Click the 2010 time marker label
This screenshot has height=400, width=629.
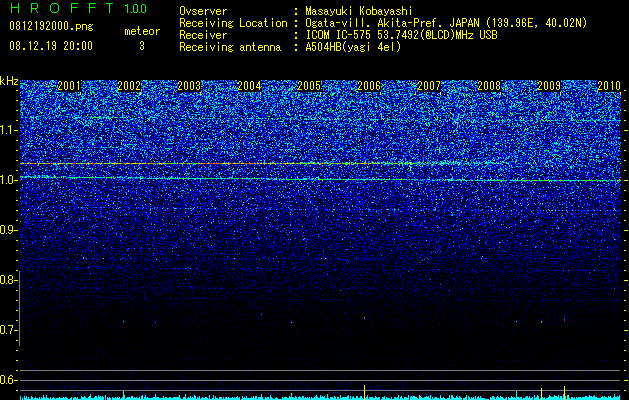[x=609, y=86]
